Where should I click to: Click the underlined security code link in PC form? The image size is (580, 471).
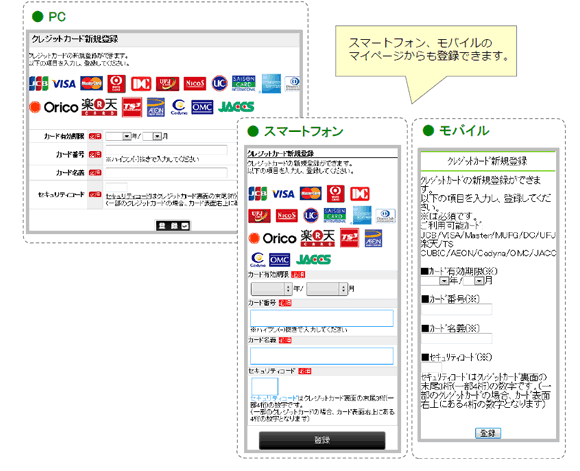(x=126, y=196)
